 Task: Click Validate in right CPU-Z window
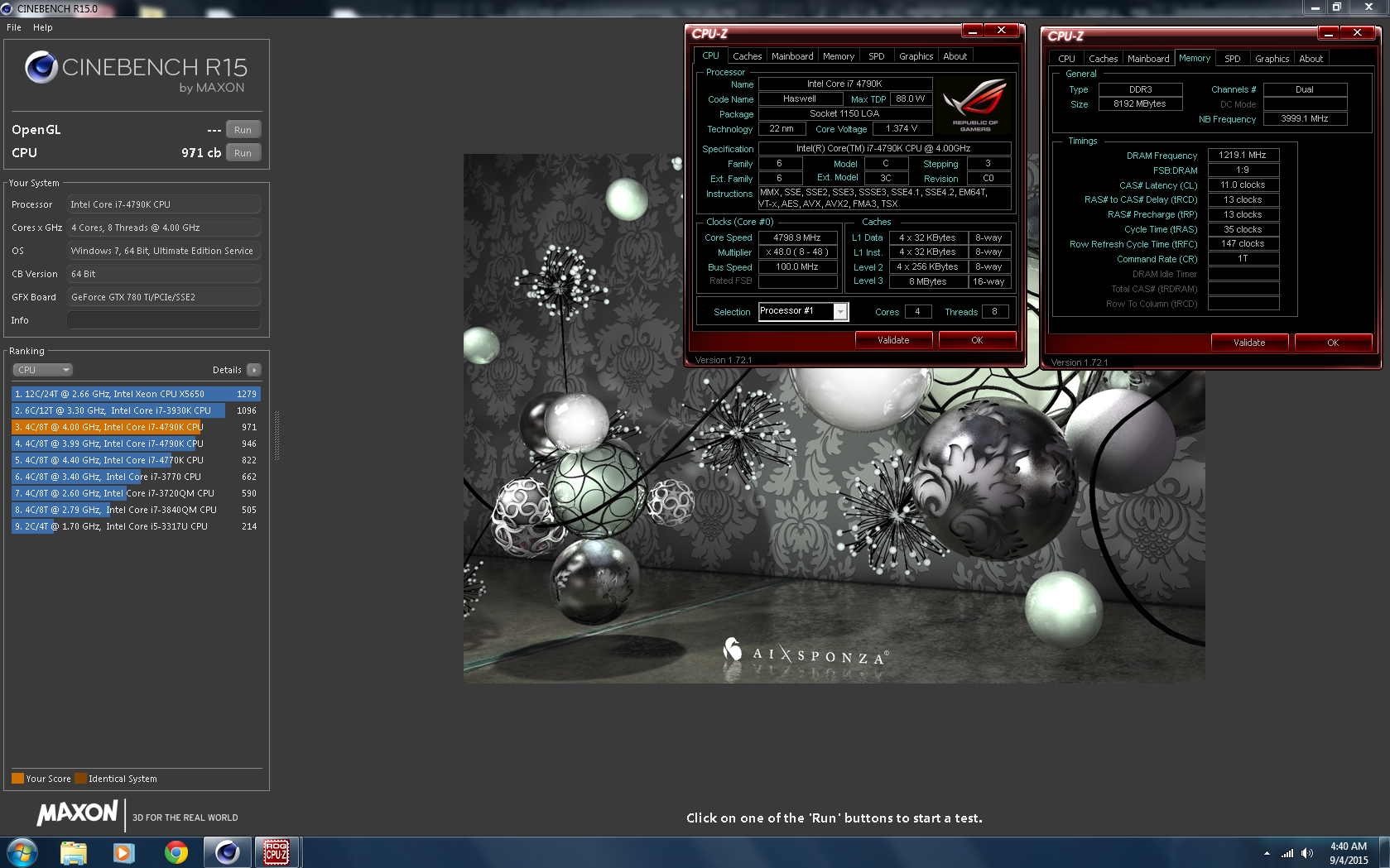click(x=1249, y=343)
